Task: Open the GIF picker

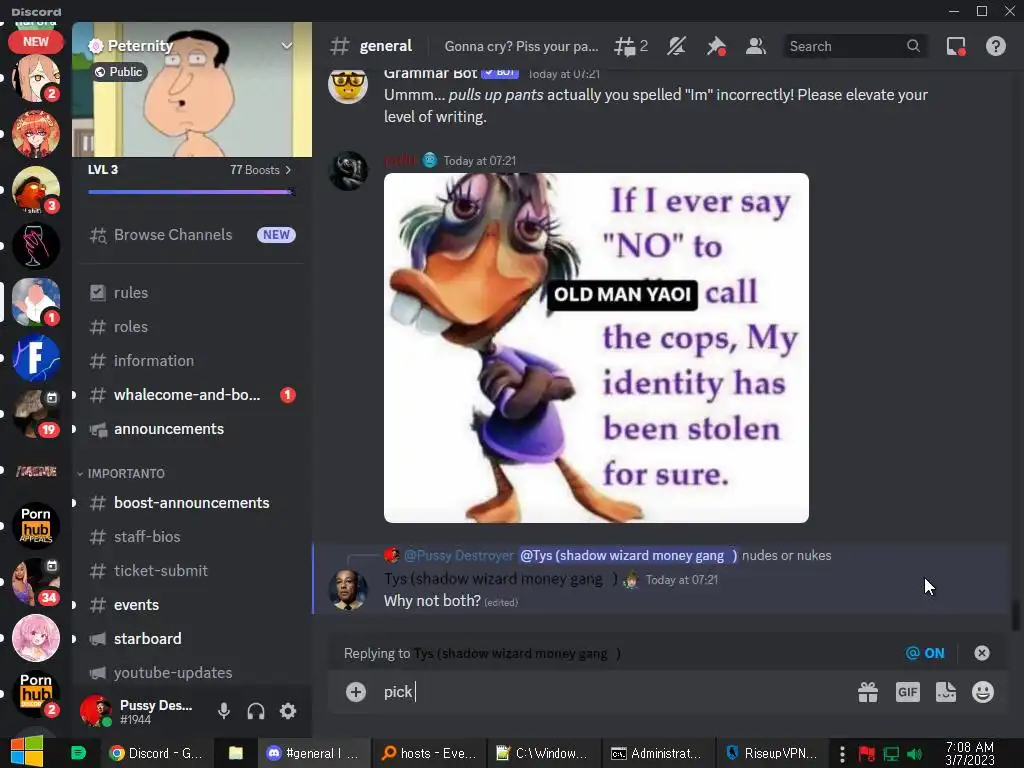Action: click(x=907, y=692)
